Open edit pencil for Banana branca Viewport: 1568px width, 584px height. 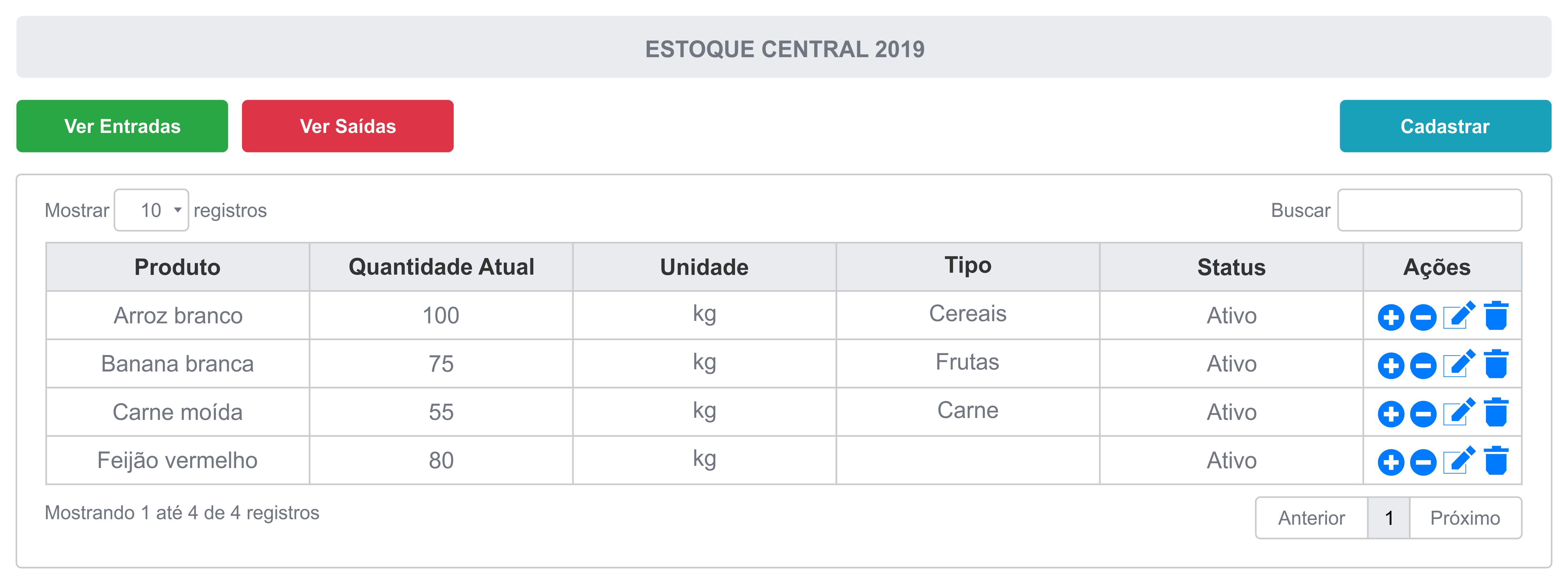pos(1459,364)
